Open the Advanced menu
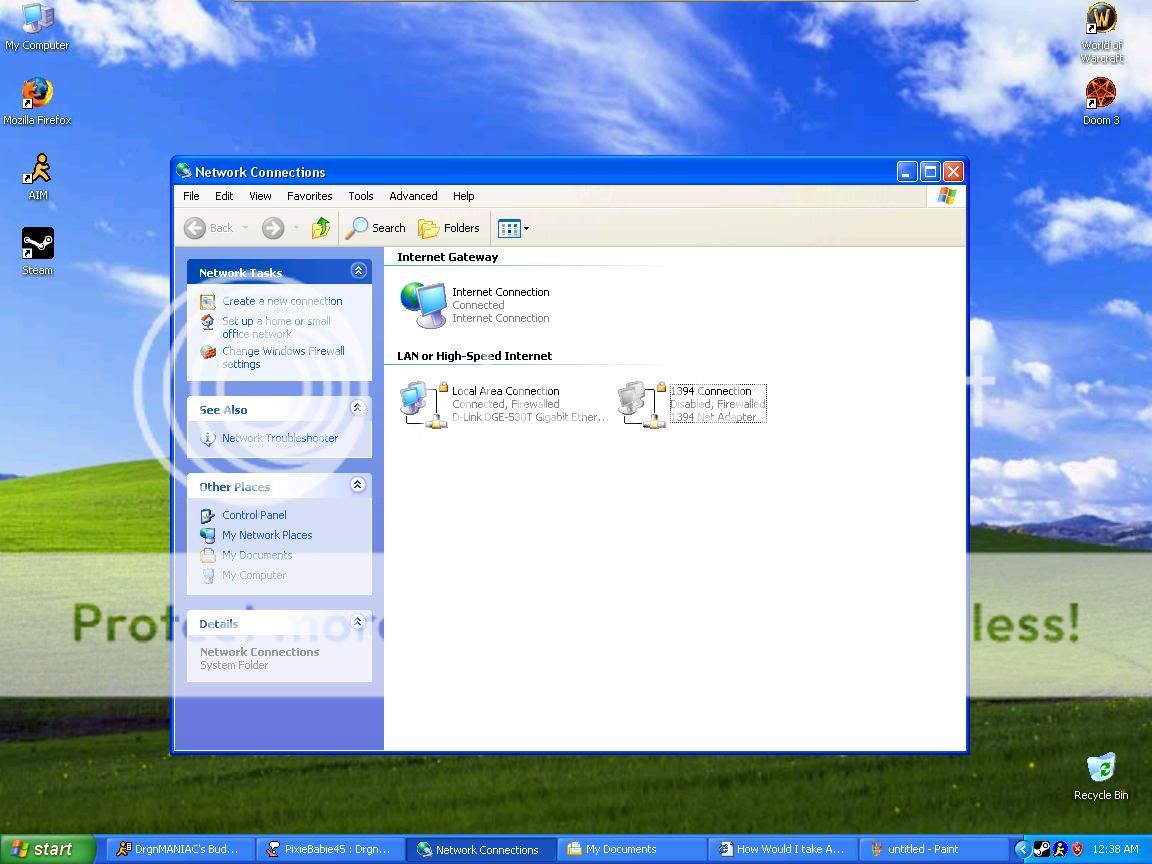The image size is (1152, 864). (413, 196)
